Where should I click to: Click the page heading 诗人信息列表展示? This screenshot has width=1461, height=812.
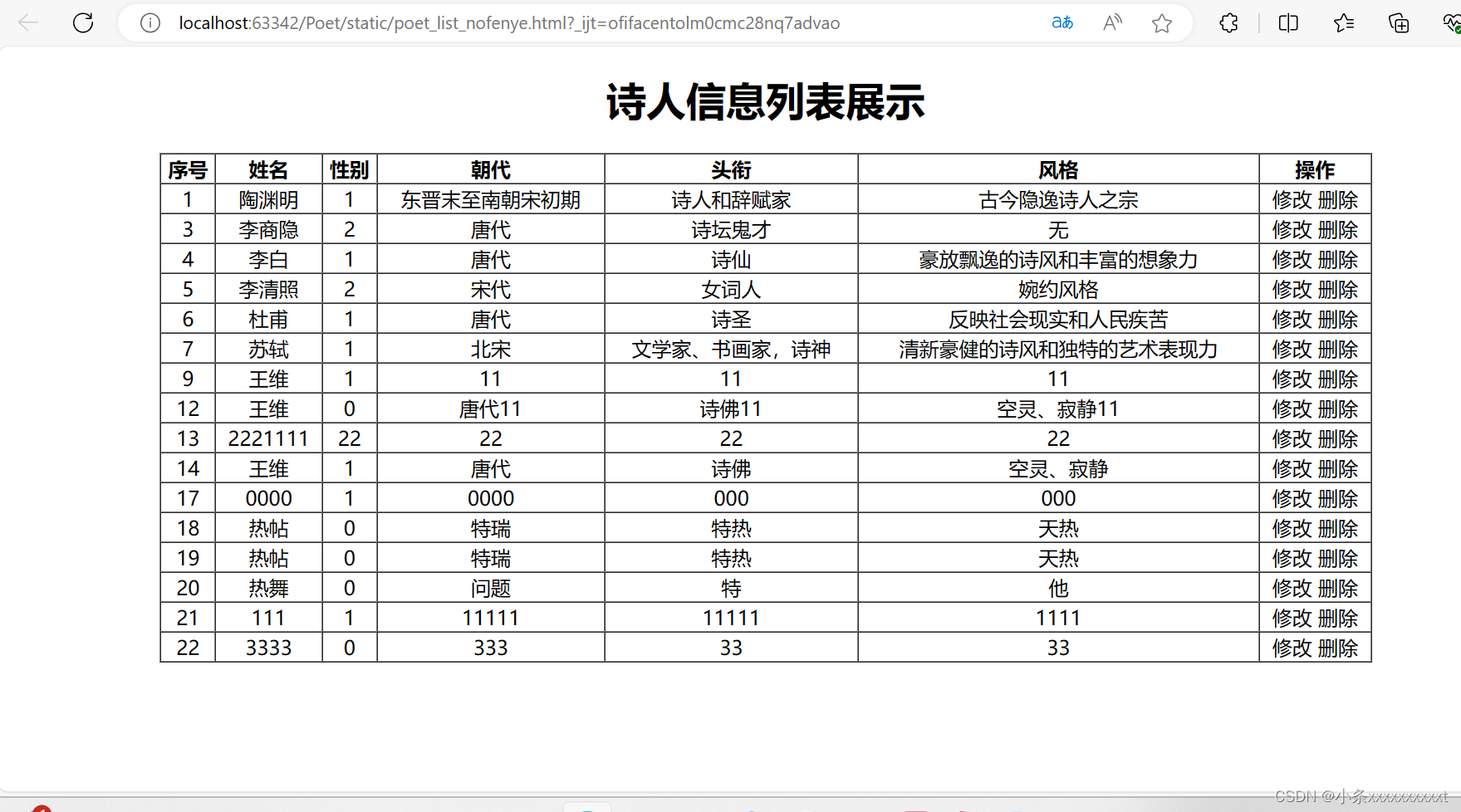765,102
